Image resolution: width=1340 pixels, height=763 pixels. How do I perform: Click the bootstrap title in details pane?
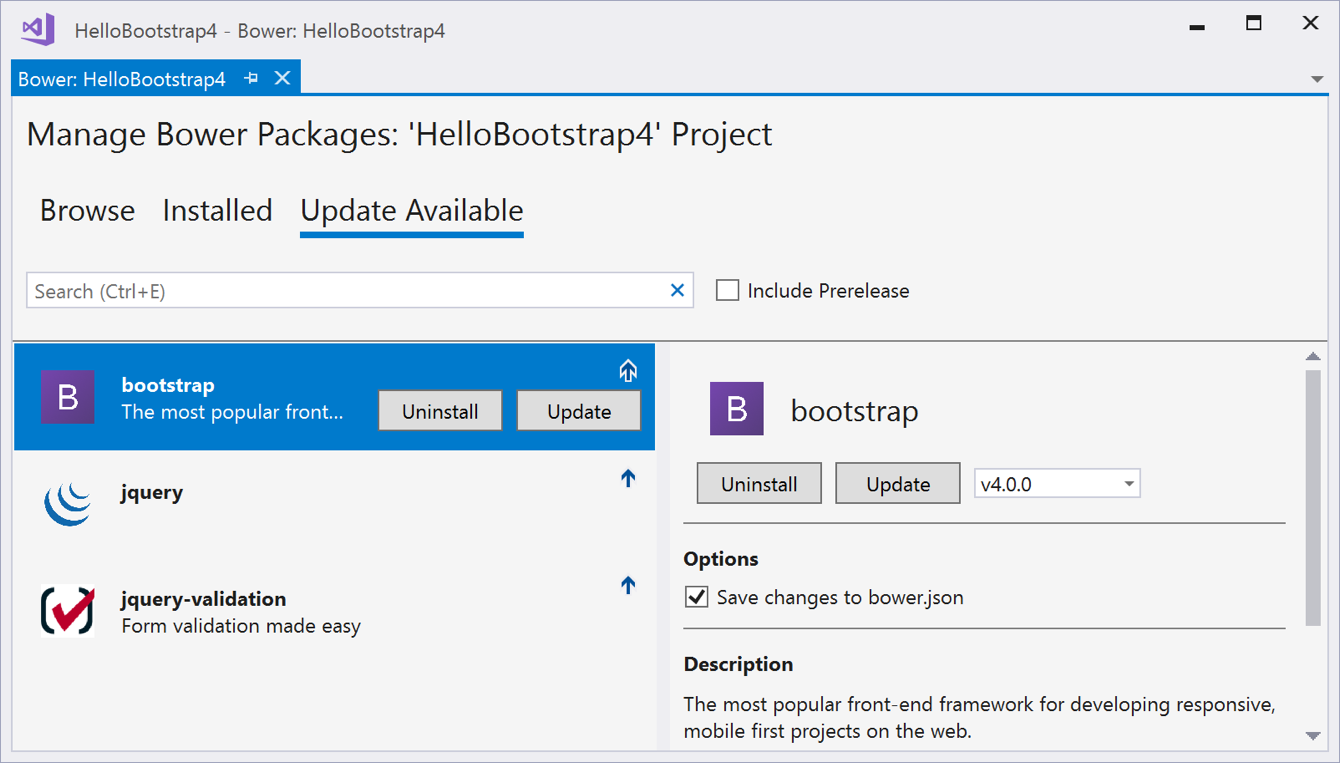(854, 410)
